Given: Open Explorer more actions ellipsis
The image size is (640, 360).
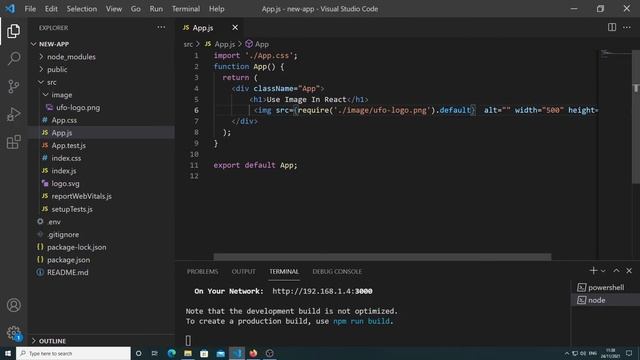Looking at the screenshot, I should (x=161, y=27).
